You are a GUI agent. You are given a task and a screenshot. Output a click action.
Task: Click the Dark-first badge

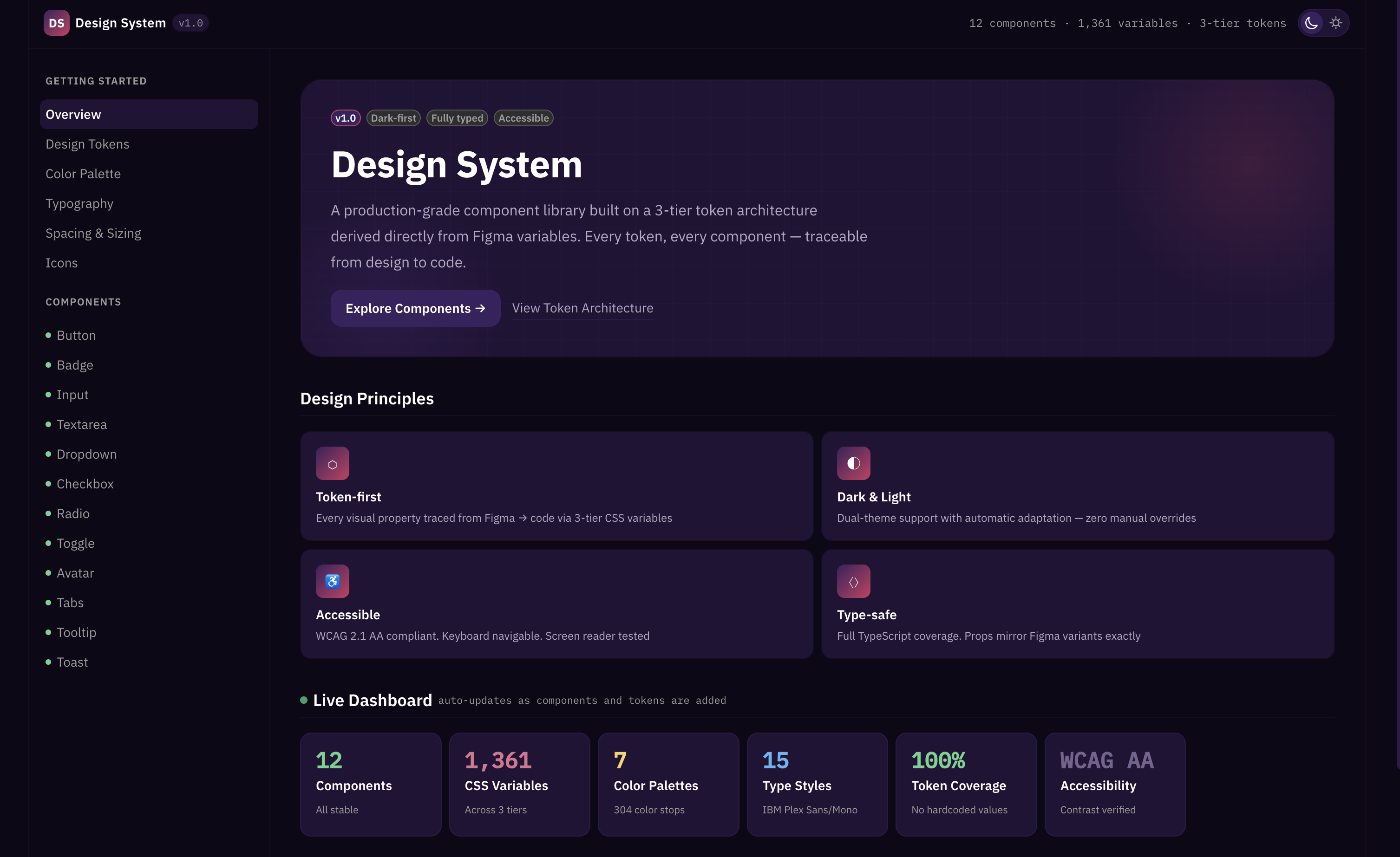tap(393, 118)
